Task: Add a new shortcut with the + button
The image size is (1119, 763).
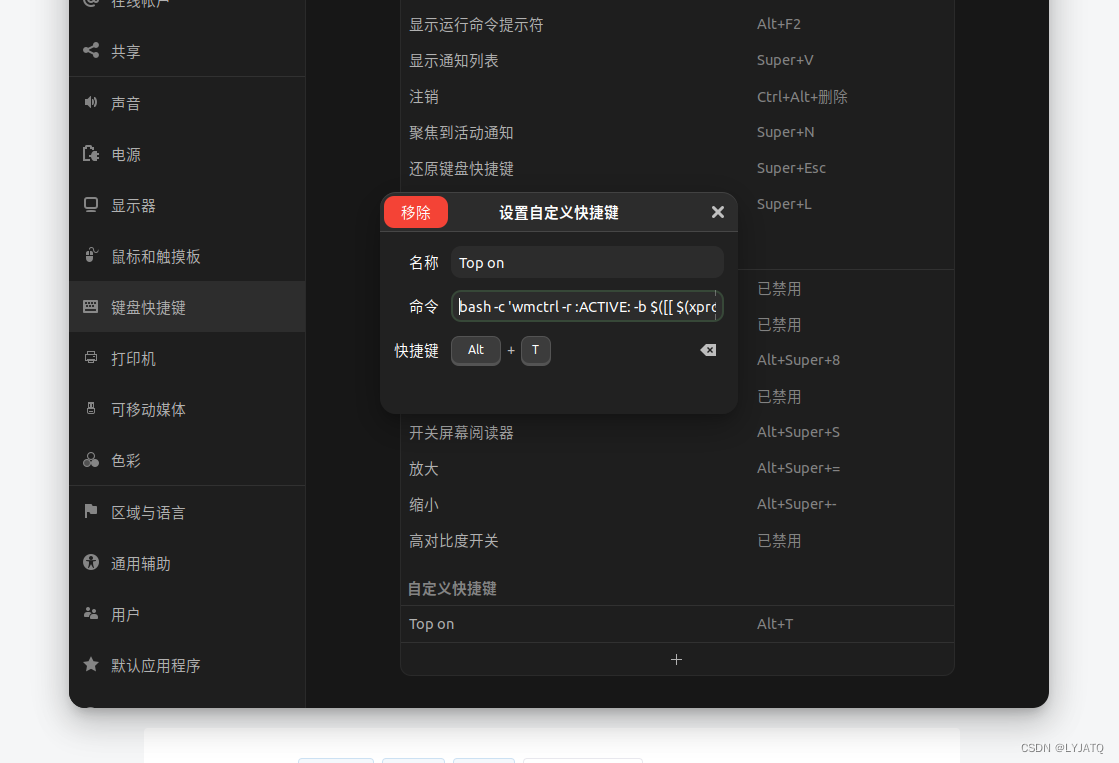Action: [676, 659]
